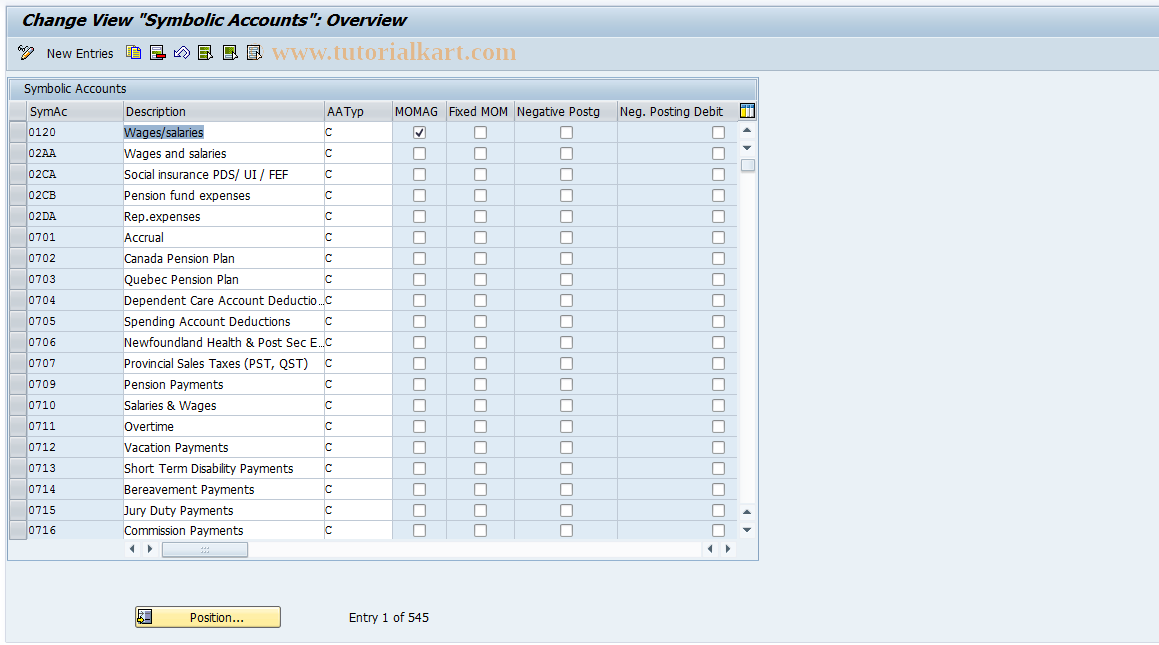Check Neg. Posting Debit for Vacation Payments

(x=718, y=448)
